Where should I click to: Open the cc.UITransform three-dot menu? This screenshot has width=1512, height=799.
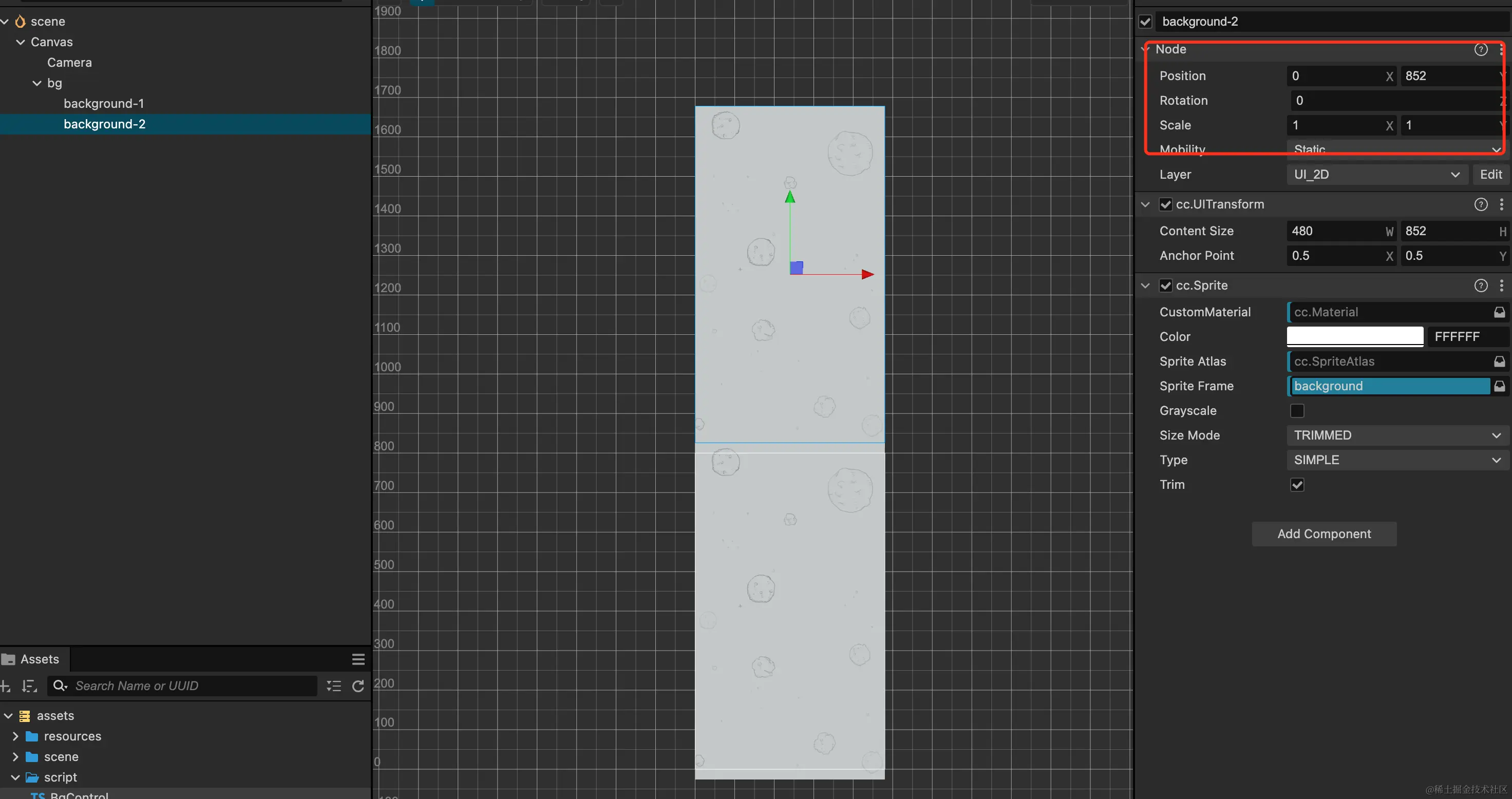point(1501,204)
